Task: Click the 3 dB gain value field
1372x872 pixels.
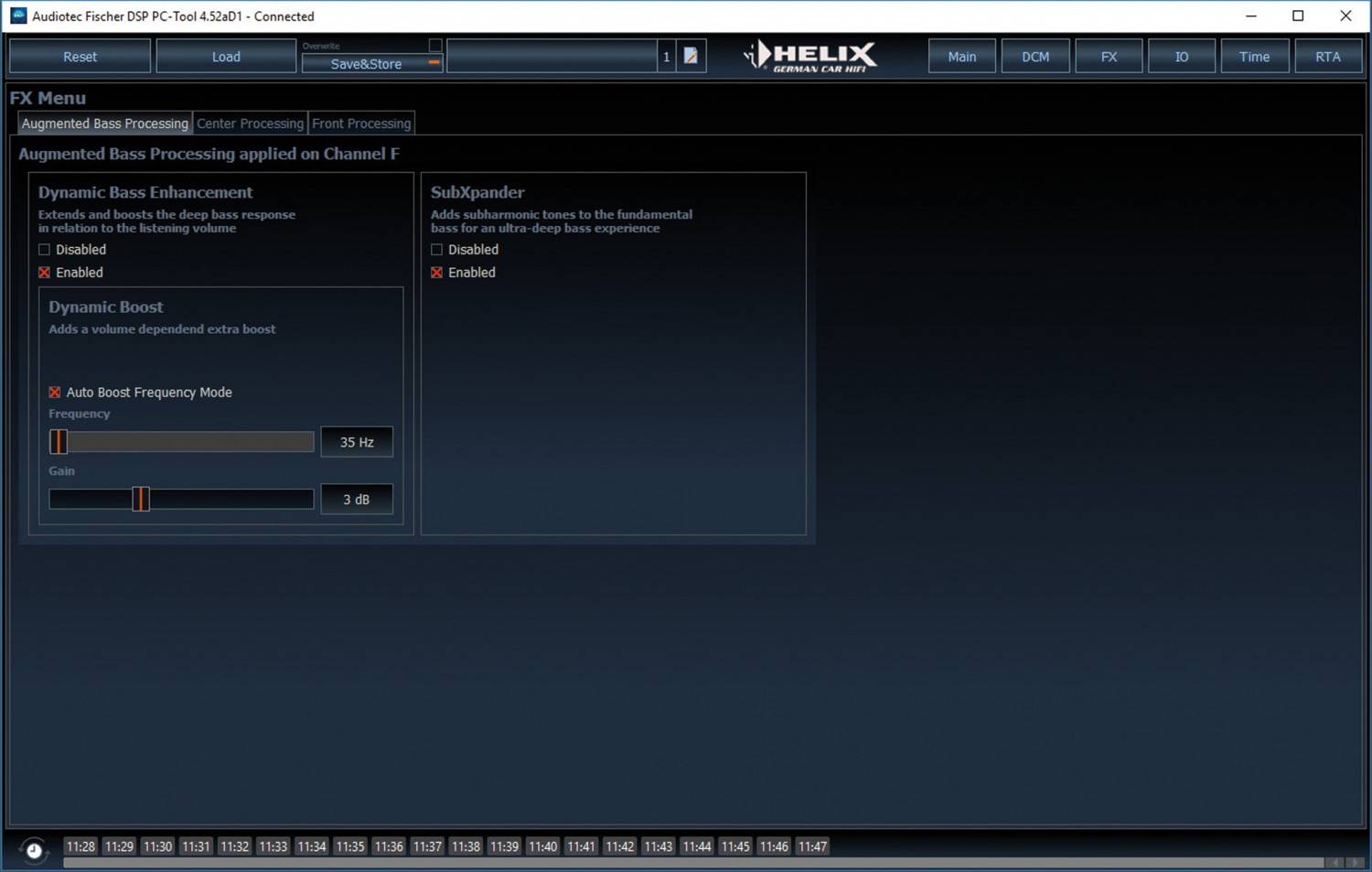Action: [357, 499]
